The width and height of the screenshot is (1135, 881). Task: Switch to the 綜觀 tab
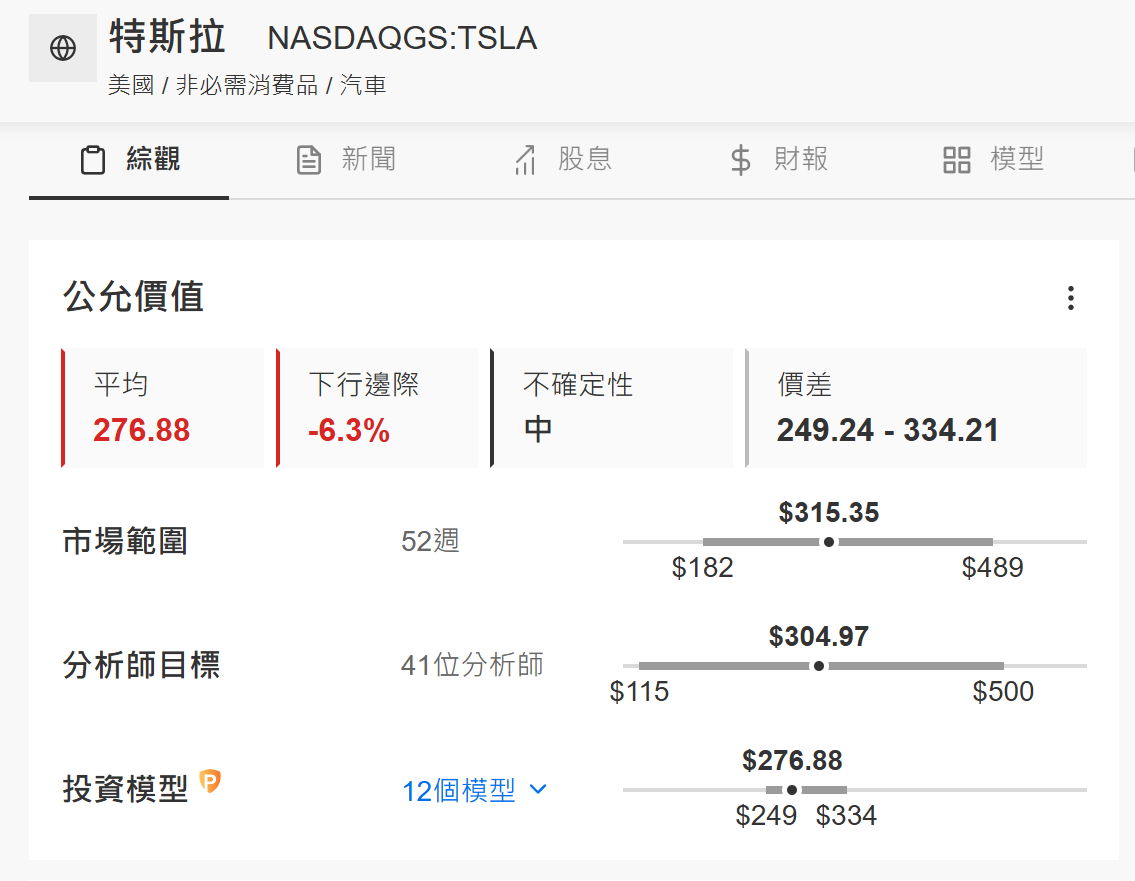(x=129, y=160)
